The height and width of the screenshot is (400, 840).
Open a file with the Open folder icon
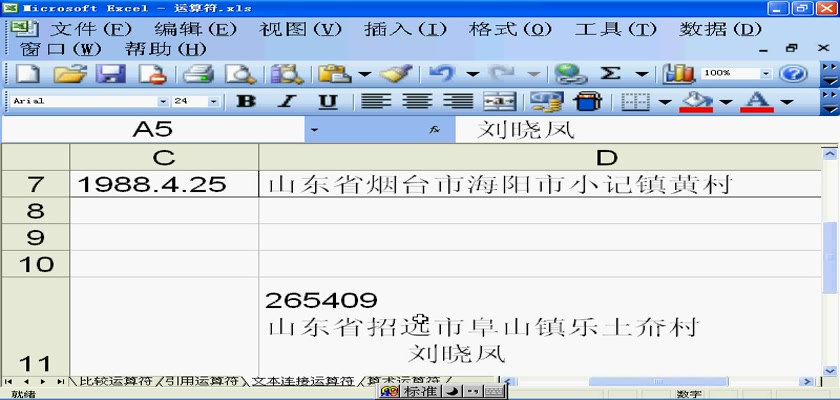coord(68,74)
